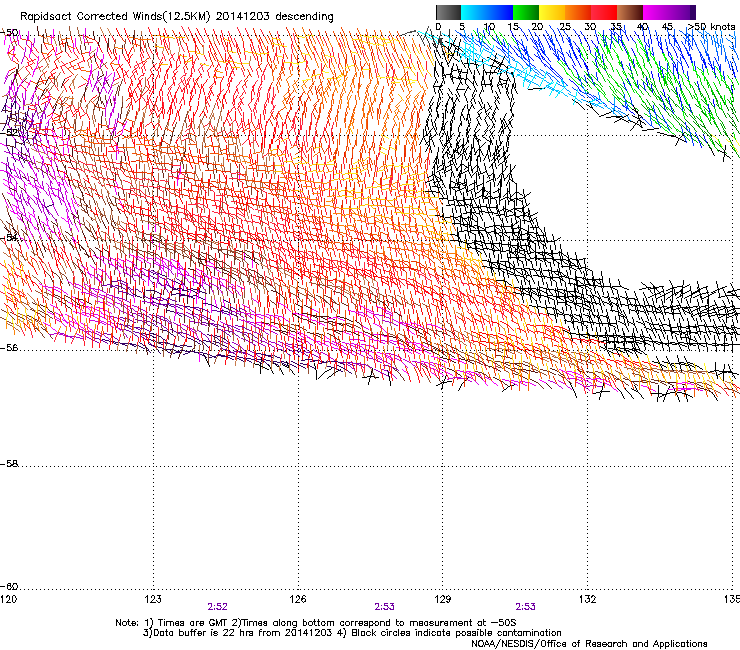Click the '132' longitude axis label
The height and width of the screenshot is (650, 740).
tap(587, 599)
